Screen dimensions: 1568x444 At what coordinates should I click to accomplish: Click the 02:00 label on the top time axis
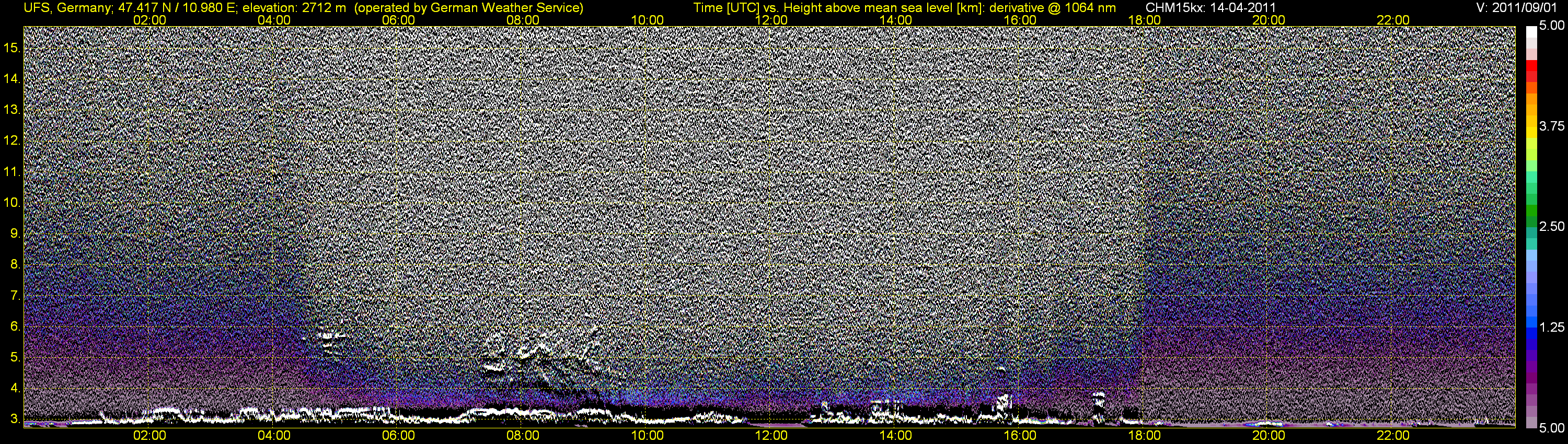pos(149,20)
